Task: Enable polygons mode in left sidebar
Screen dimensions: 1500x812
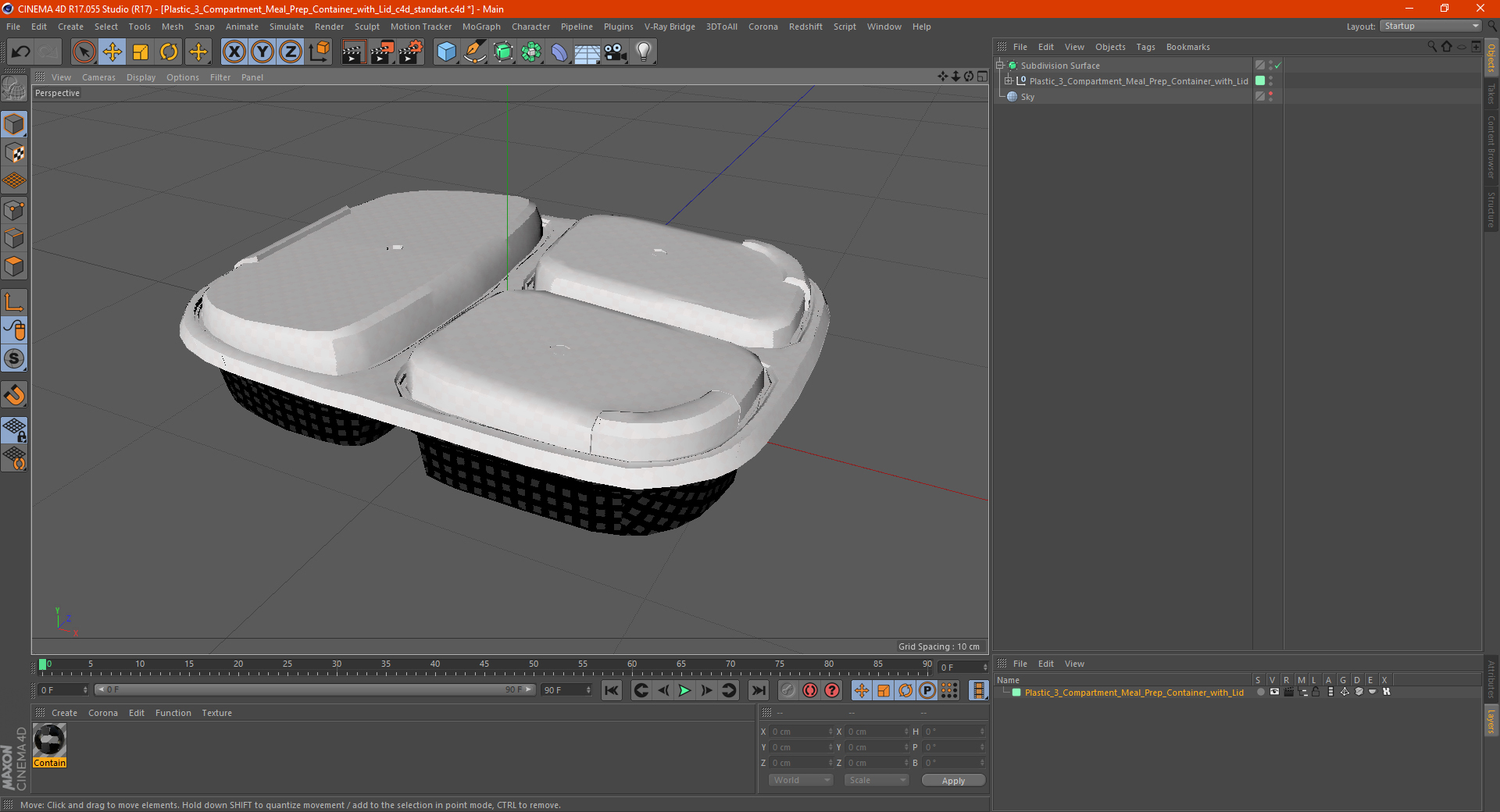Action: pos(14,266)
